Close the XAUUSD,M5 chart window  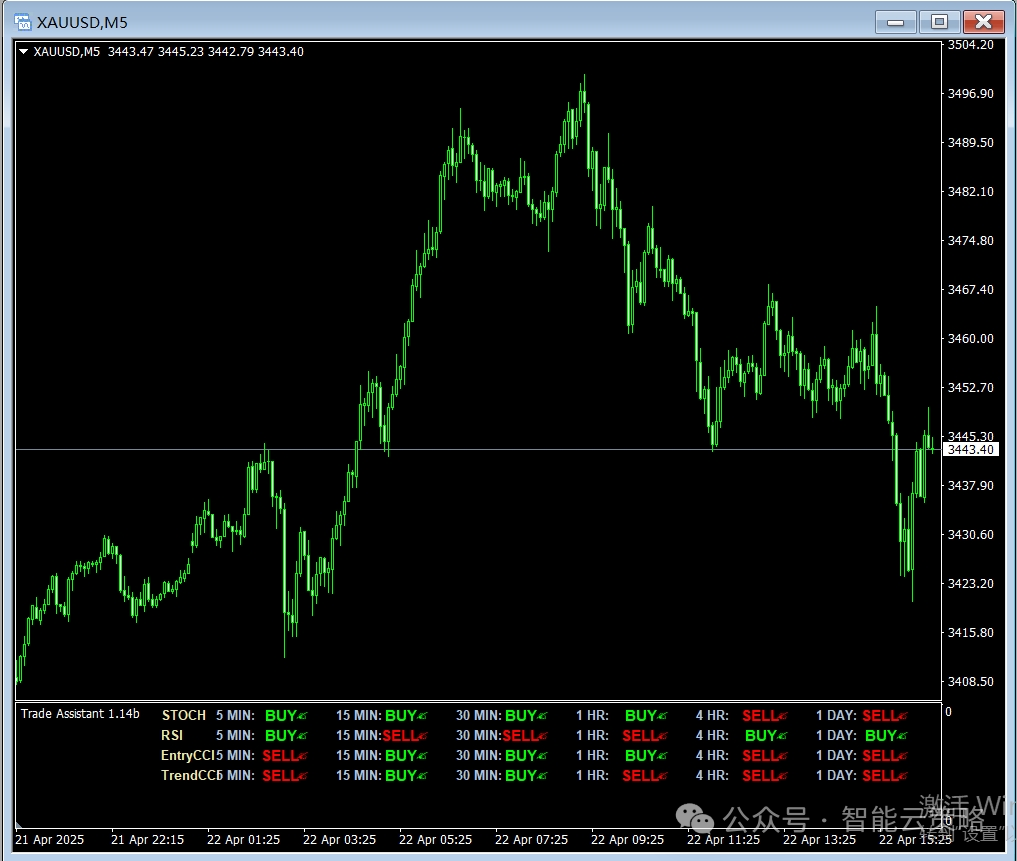point(983,22)
